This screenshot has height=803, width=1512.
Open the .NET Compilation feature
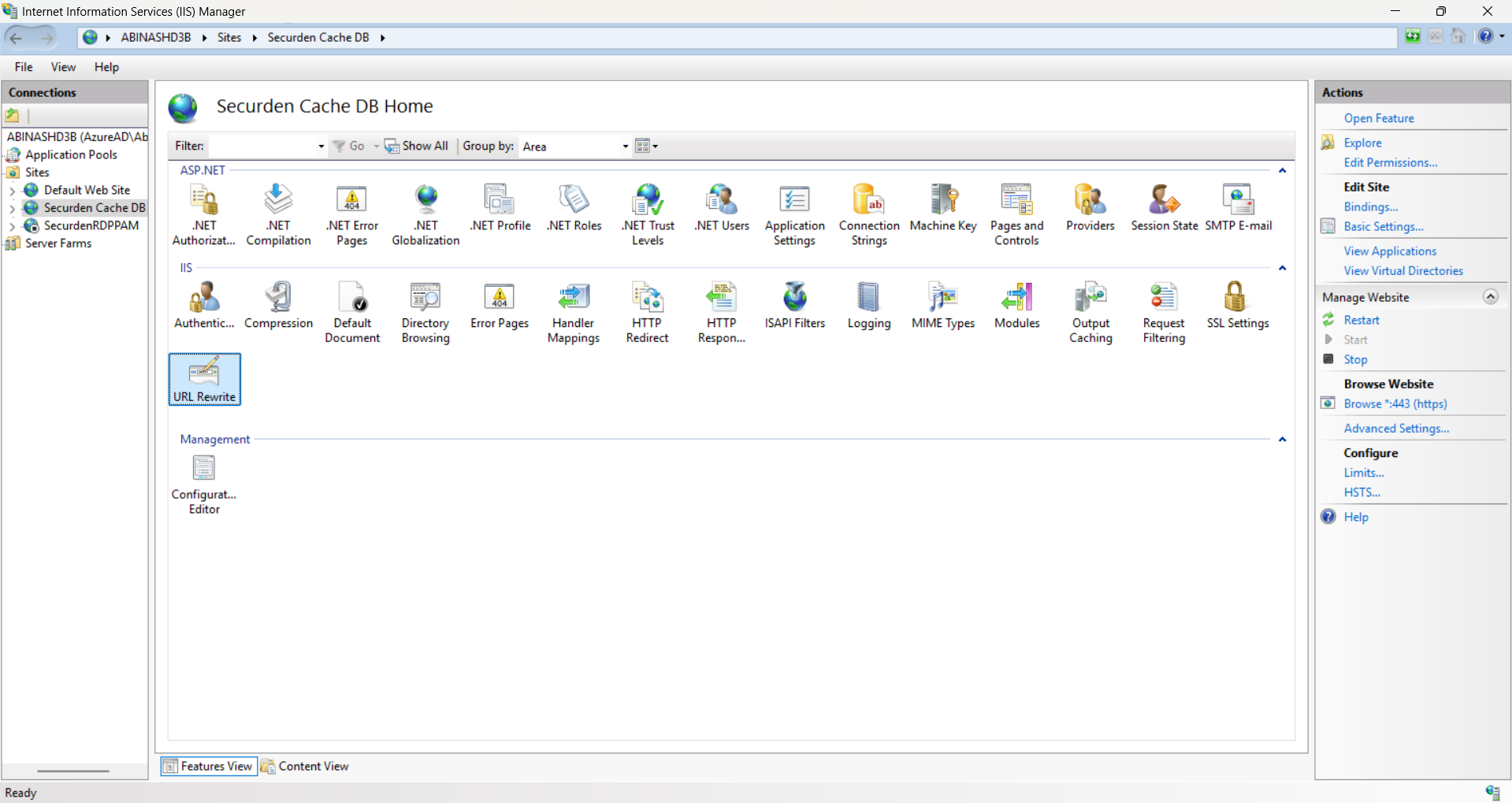point(278,214)
